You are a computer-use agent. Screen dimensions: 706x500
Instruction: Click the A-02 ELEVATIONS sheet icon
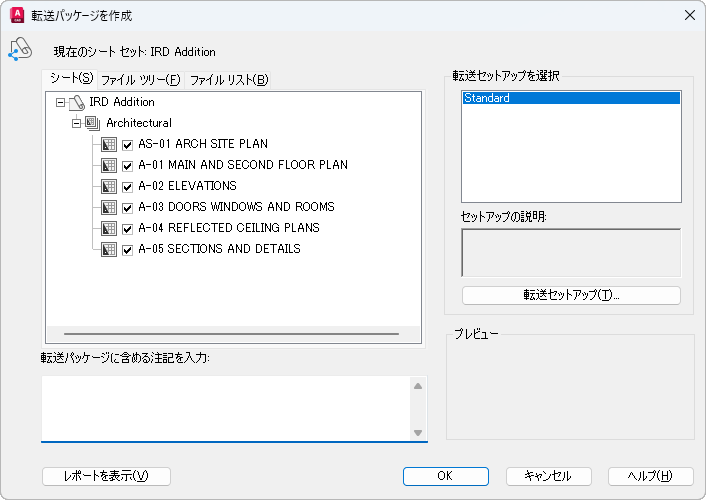pos(109,186)
